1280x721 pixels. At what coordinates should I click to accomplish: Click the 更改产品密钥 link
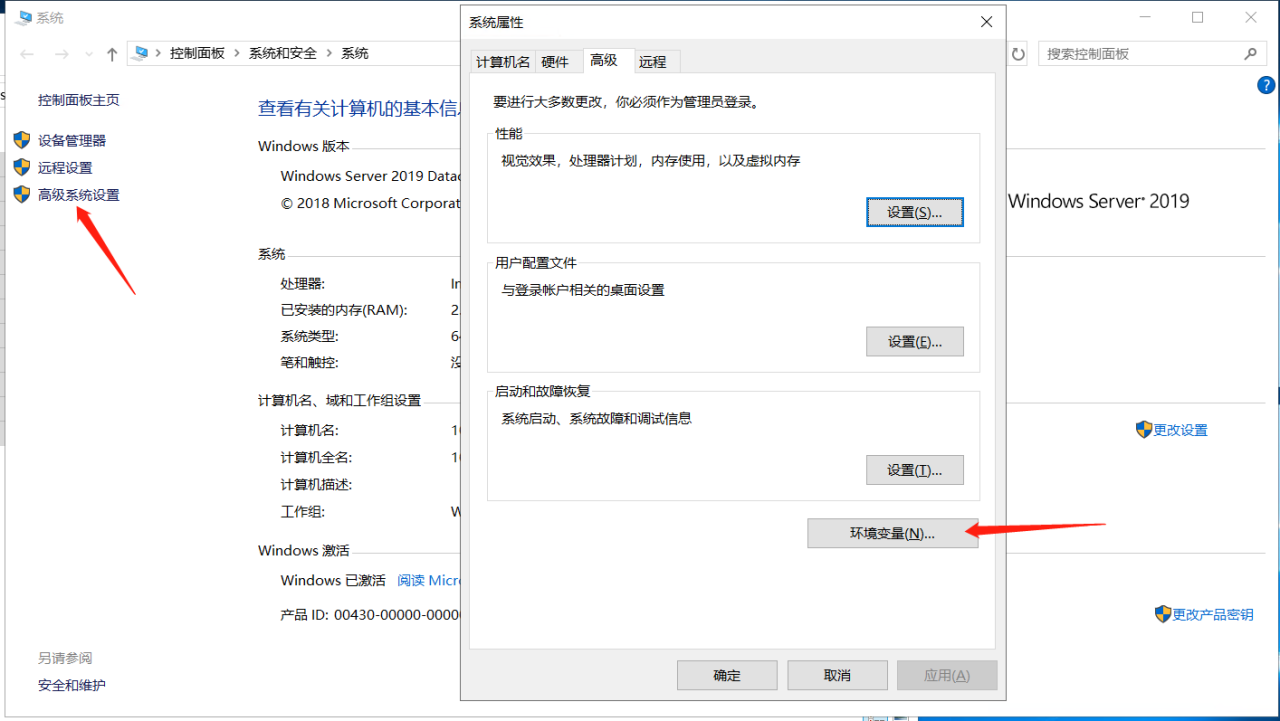pyautogui.click(x=1213, y=614)
